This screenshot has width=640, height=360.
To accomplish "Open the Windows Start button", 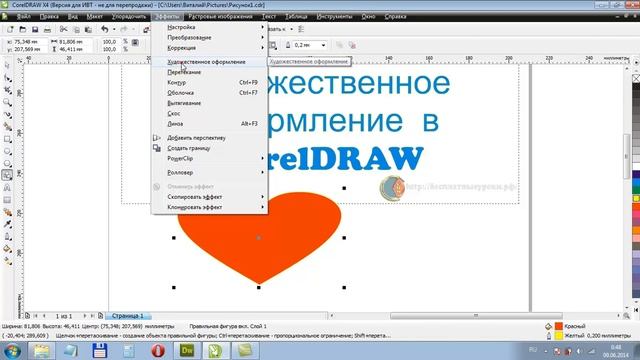I will click(x=12, y=351).
